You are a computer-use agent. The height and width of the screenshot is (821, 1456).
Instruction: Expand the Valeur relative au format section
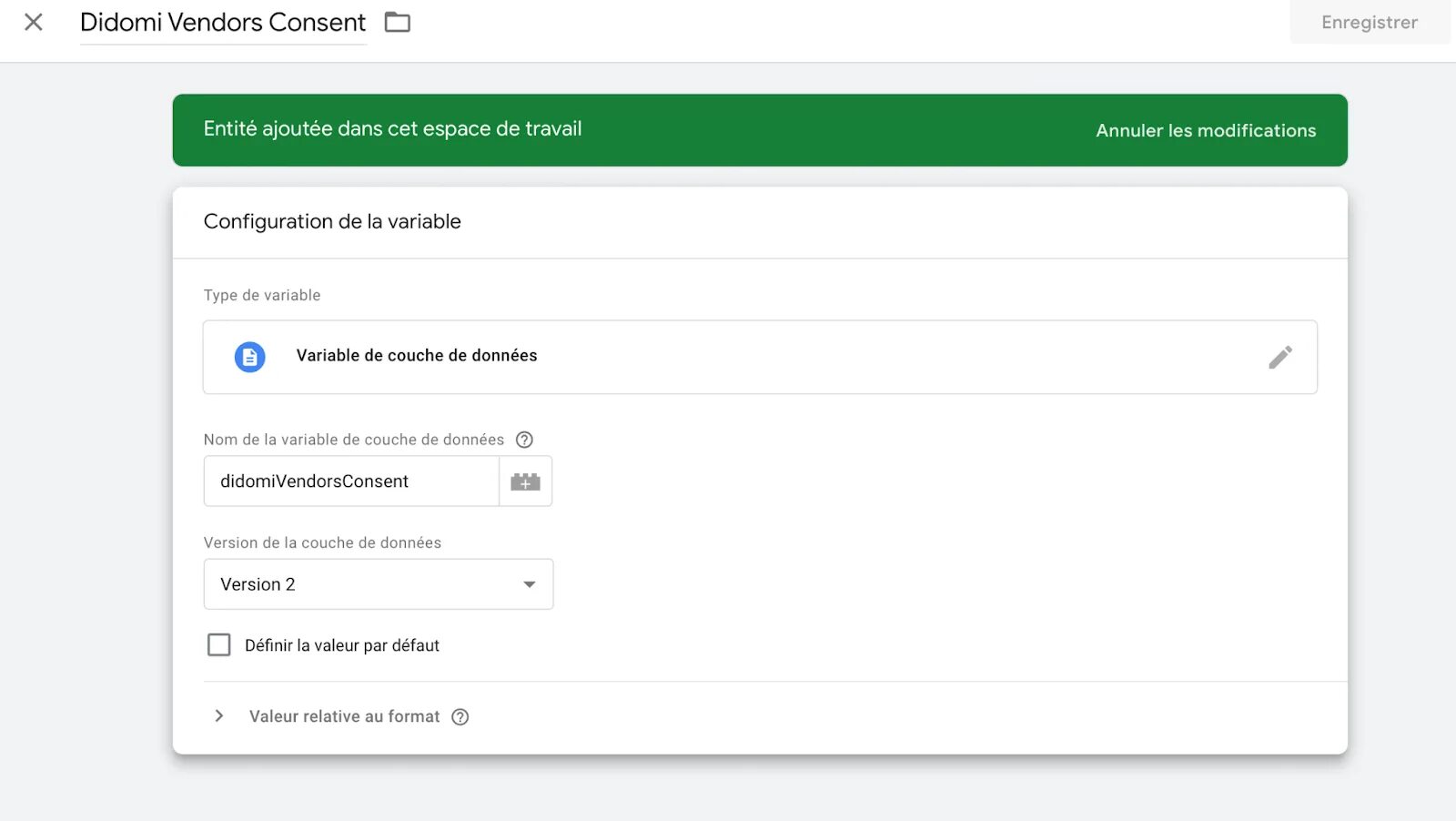point(218,716)
